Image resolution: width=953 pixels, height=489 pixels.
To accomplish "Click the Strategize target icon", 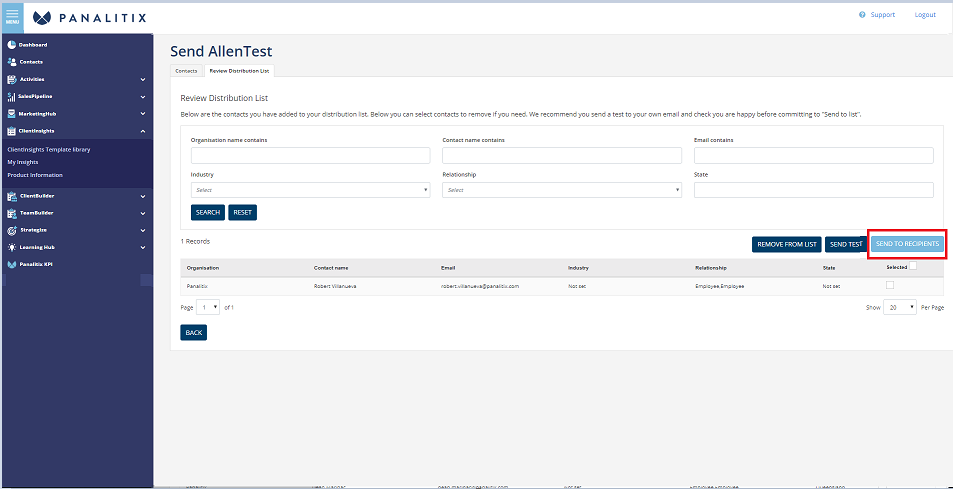I will [x=12, y=230].
